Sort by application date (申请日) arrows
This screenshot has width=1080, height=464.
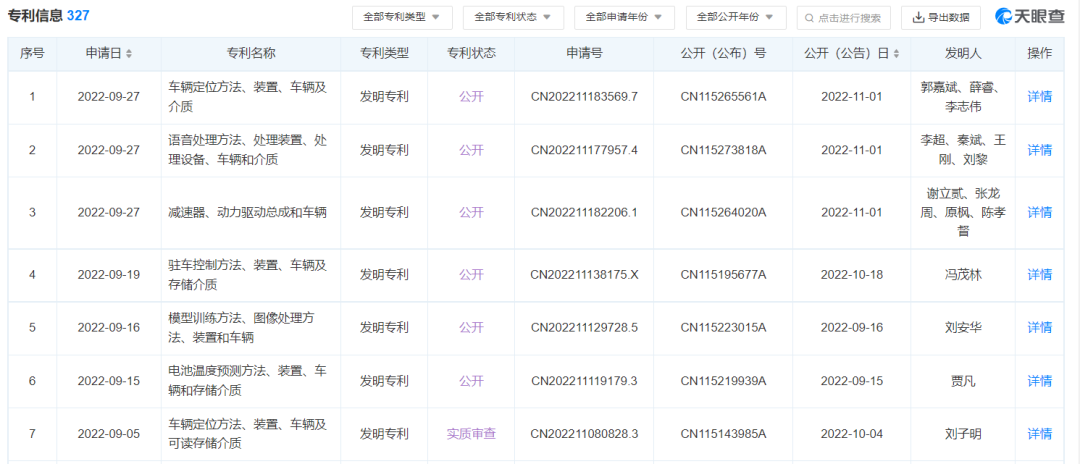[129, 54]
